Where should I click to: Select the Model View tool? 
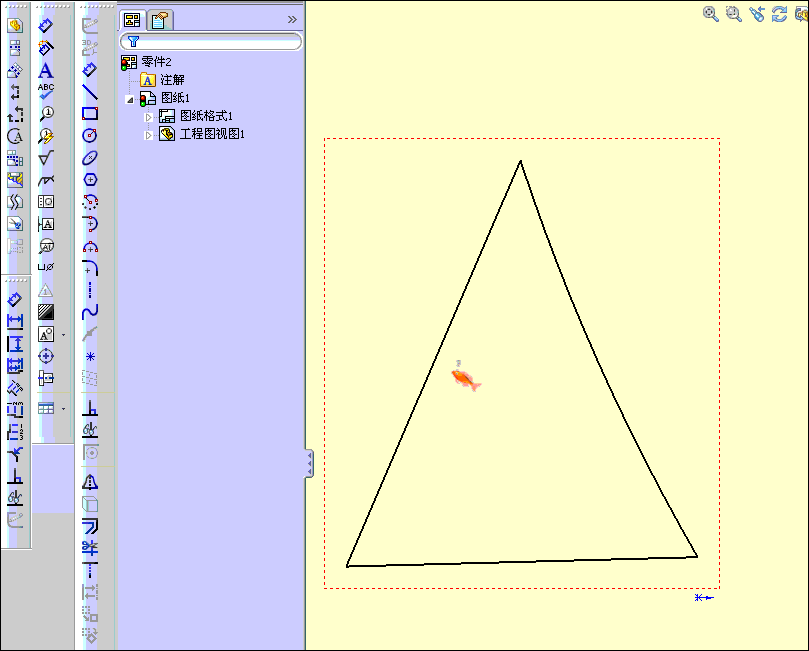(15, 26)
